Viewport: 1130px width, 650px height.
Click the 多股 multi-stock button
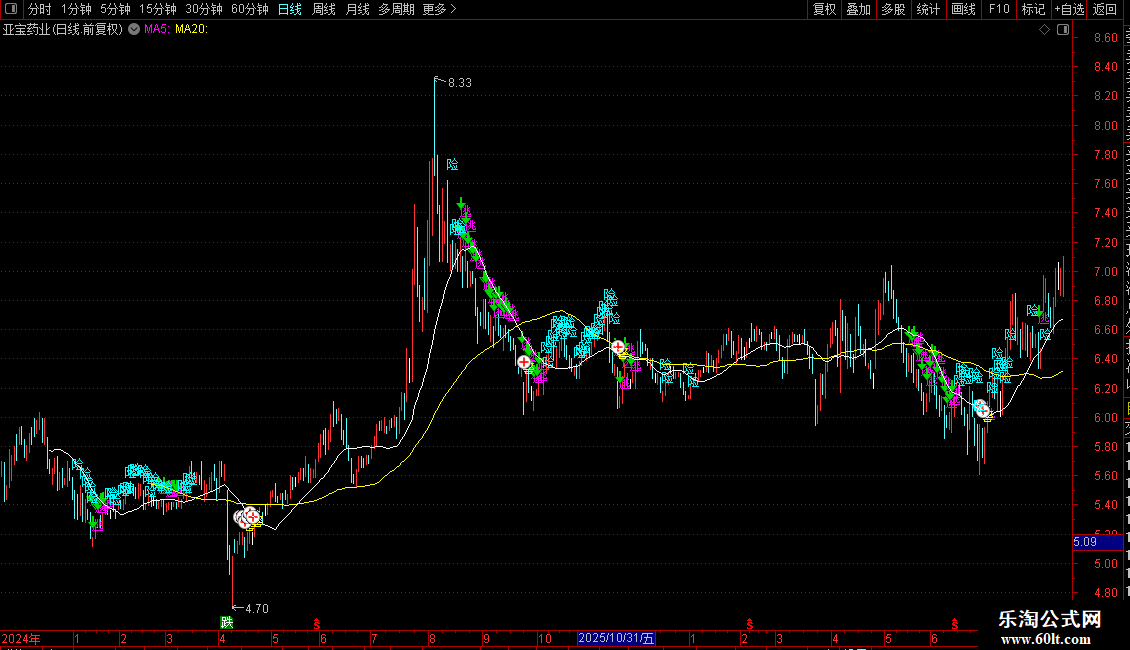(x=893, y=9)
